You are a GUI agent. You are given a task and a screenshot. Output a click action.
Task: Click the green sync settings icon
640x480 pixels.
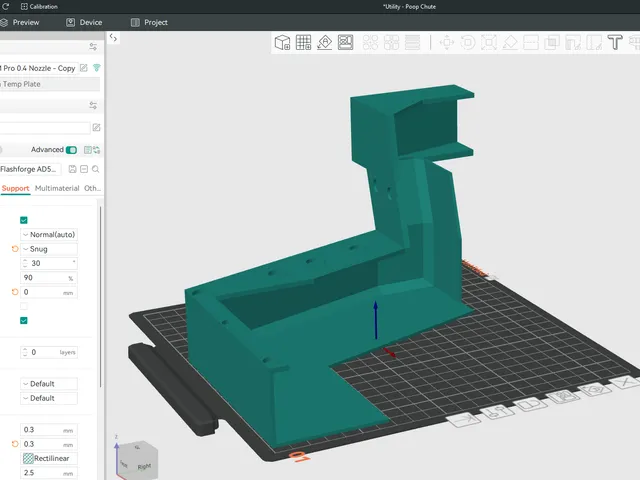click(97, 150)
